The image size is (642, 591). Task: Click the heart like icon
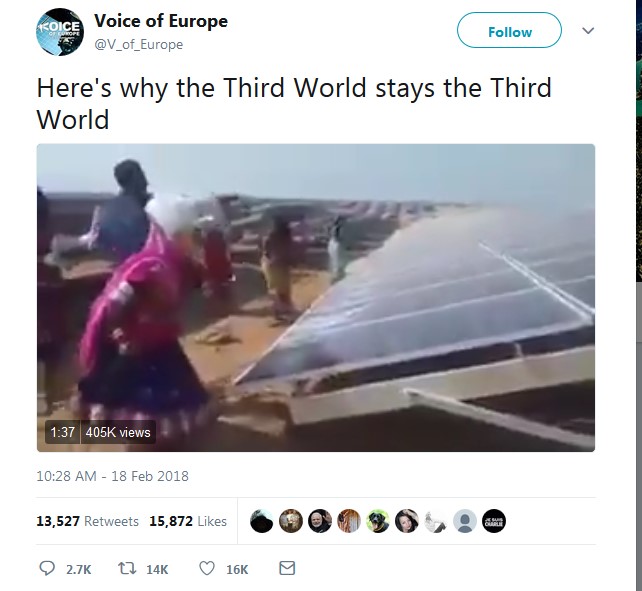207,568
